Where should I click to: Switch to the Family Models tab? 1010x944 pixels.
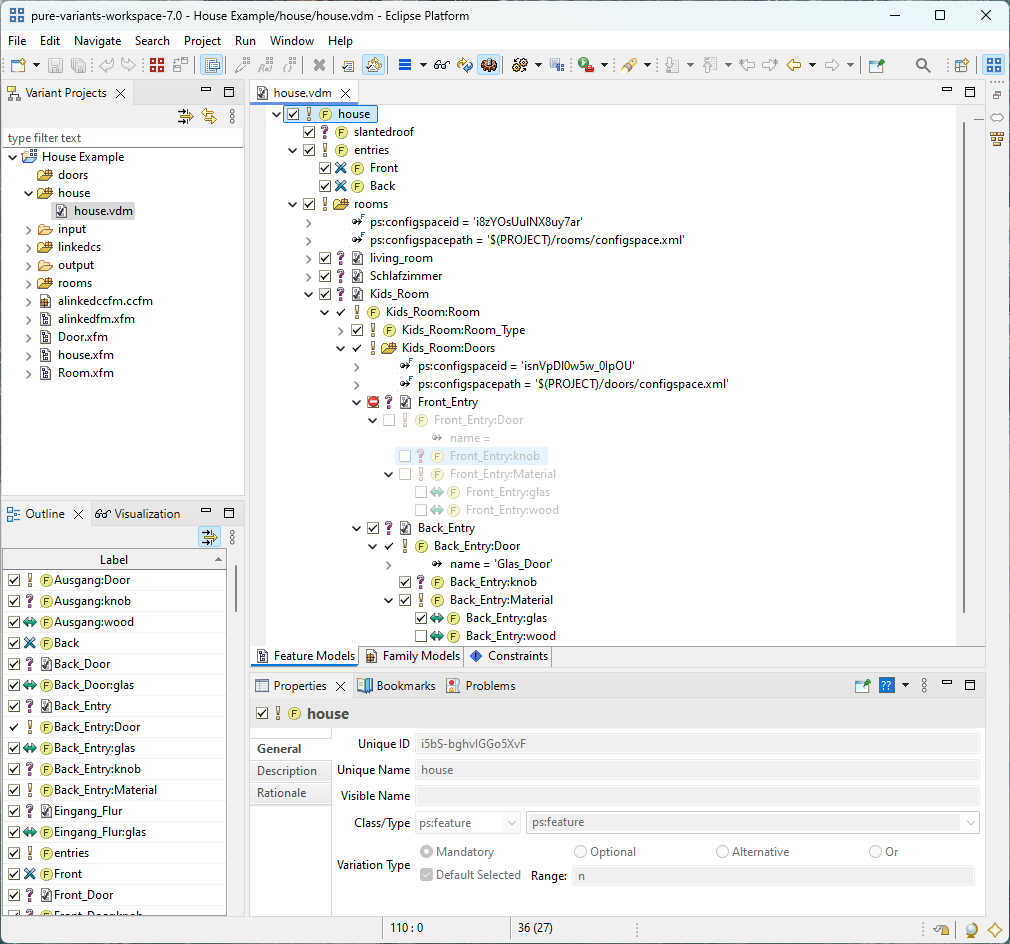(x=412, y=656)
